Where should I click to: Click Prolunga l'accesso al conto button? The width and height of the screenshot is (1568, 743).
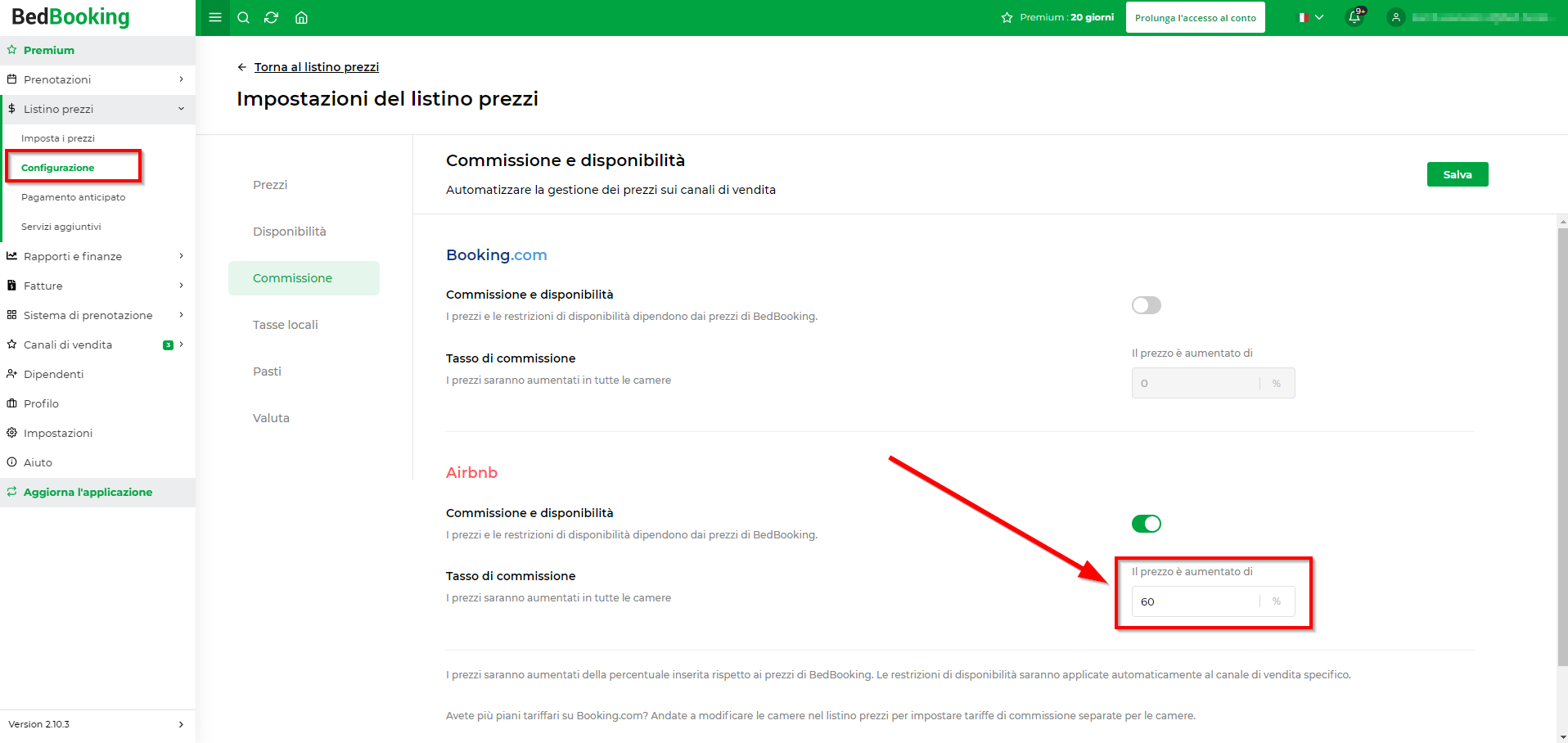point(1195,17)
